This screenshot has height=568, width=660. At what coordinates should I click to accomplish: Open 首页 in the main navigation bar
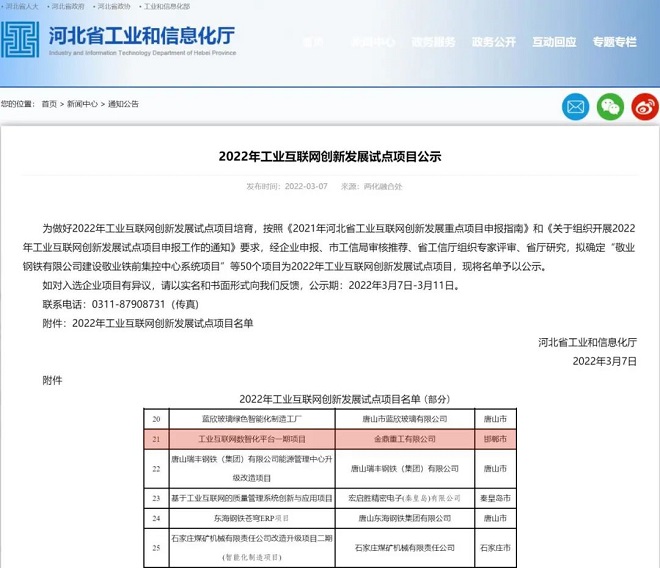click(313, 42)
